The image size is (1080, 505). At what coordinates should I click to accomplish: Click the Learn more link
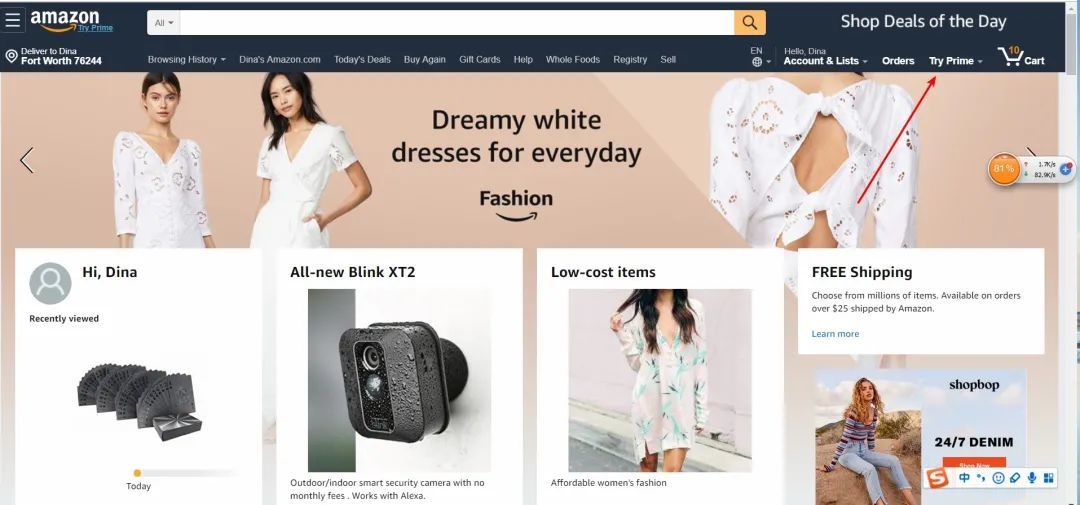pyautogui.click(x=835, y=333)
